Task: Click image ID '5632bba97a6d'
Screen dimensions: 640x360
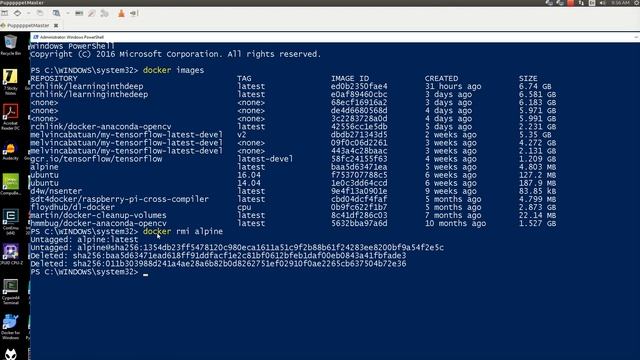Action: tap(359, 223)
